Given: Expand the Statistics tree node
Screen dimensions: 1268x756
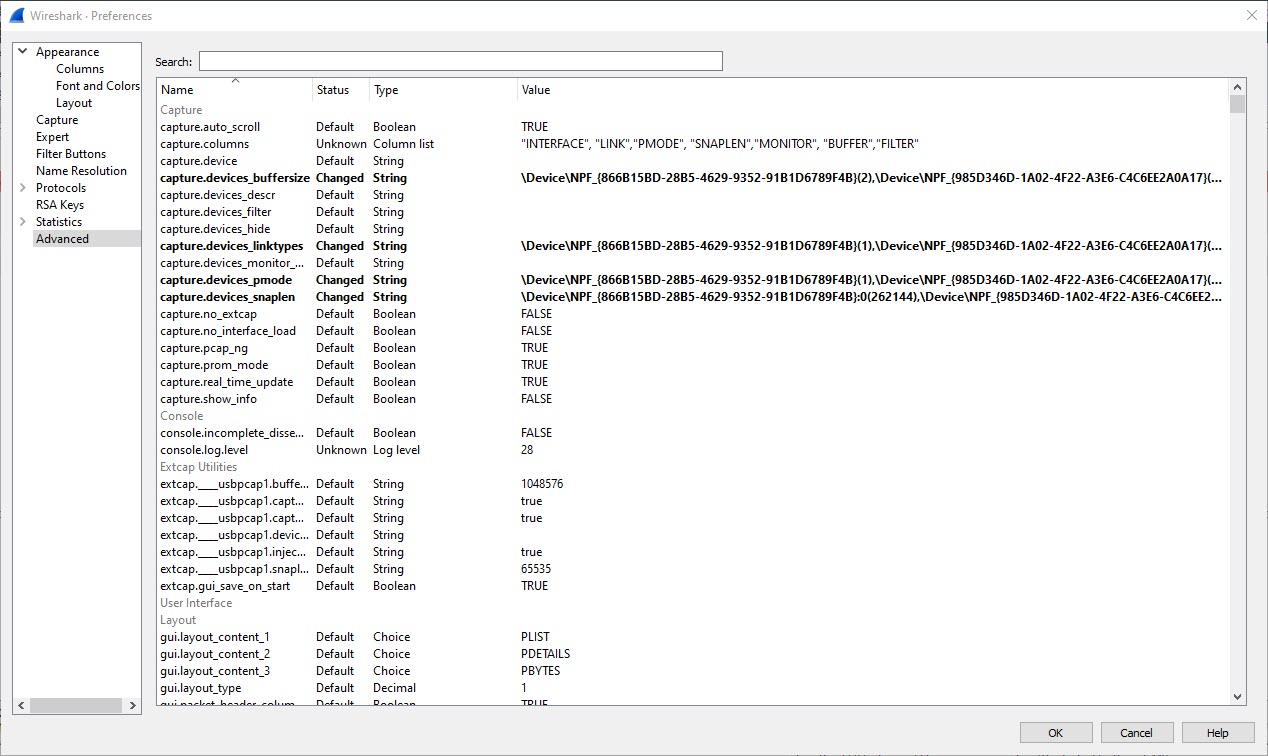Looking at the screenshot, I should 23,222.
